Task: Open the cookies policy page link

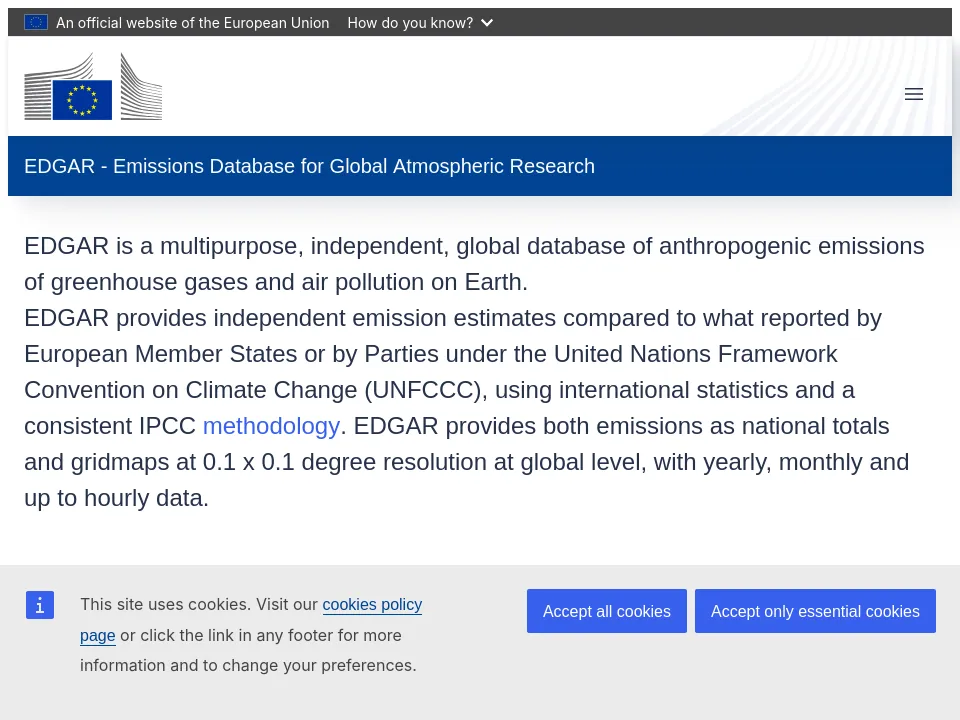Action: 372,605
